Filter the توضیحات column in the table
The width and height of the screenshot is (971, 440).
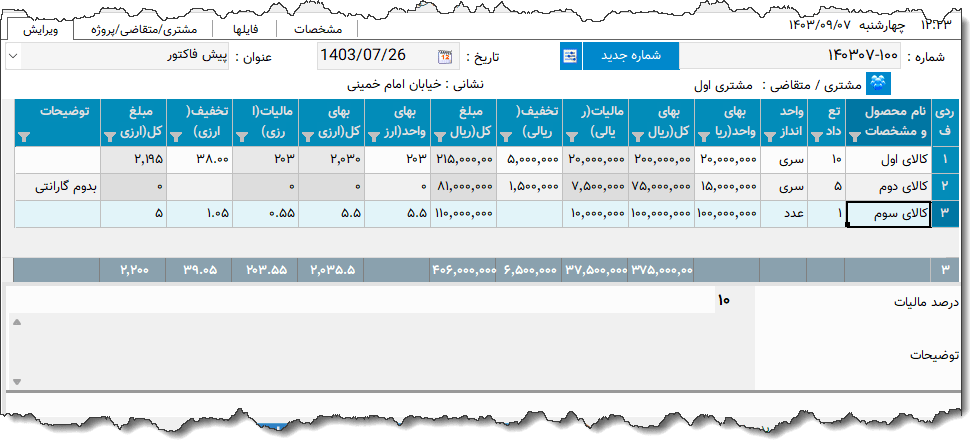coord(25,136)
